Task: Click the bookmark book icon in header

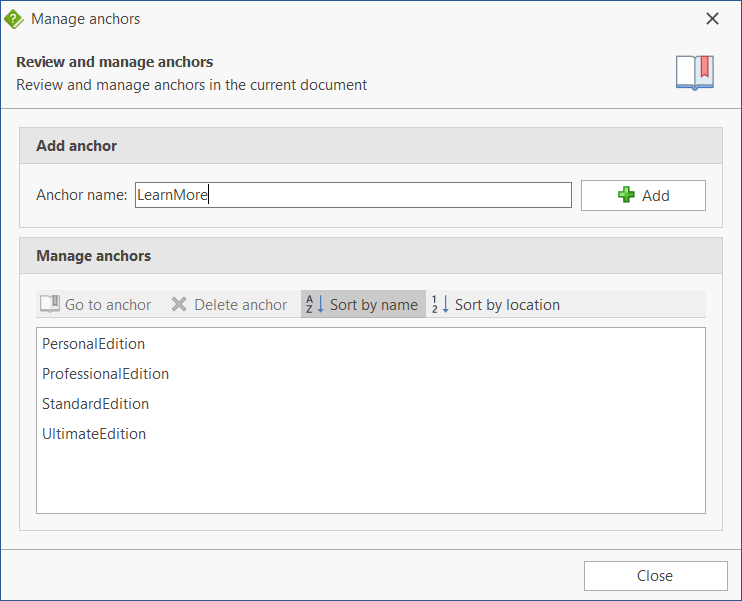Action: 695,73
